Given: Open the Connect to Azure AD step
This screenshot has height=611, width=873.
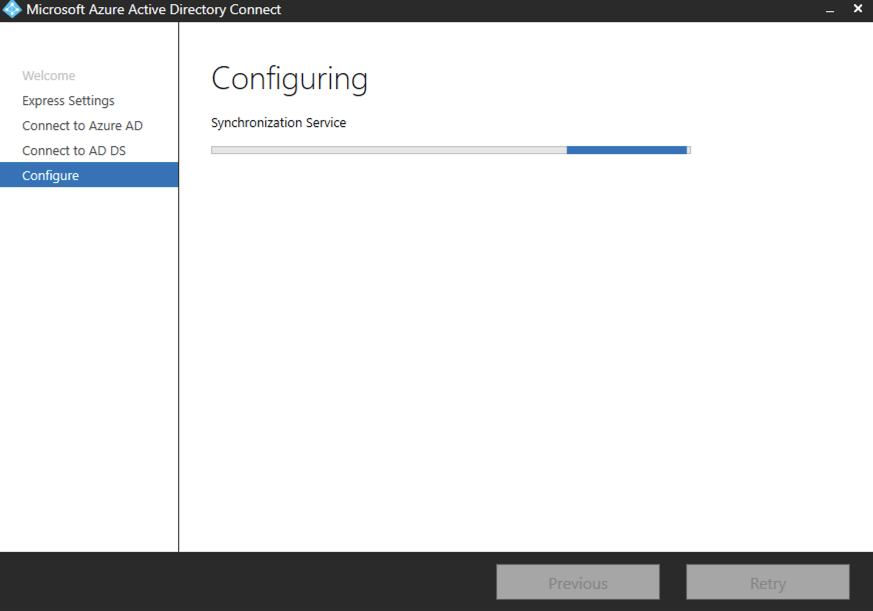Looking at the screenshot, I should point(82,126).
